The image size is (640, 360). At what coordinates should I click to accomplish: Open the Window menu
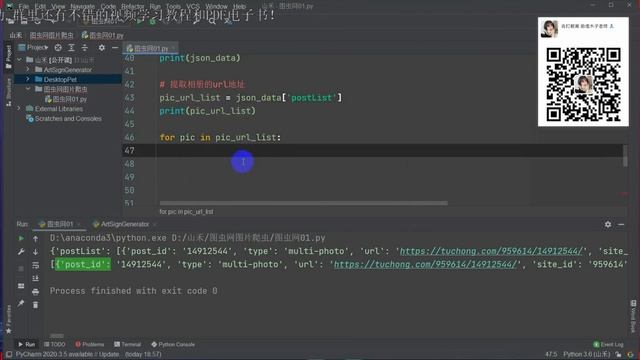[x=216, y=7]
